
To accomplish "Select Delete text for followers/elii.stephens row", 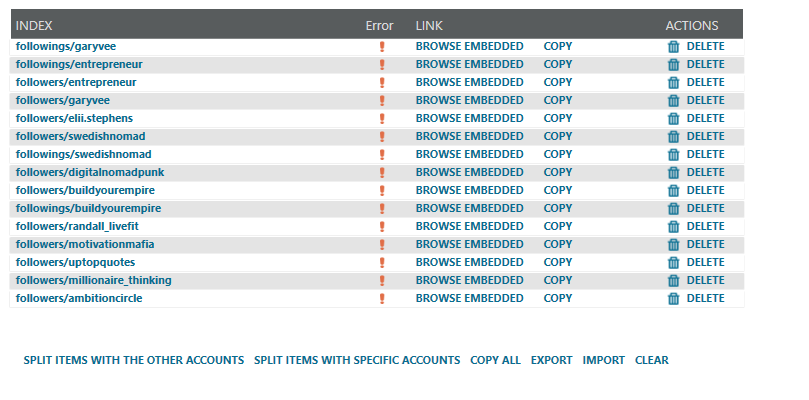I will tap(705, 118).
